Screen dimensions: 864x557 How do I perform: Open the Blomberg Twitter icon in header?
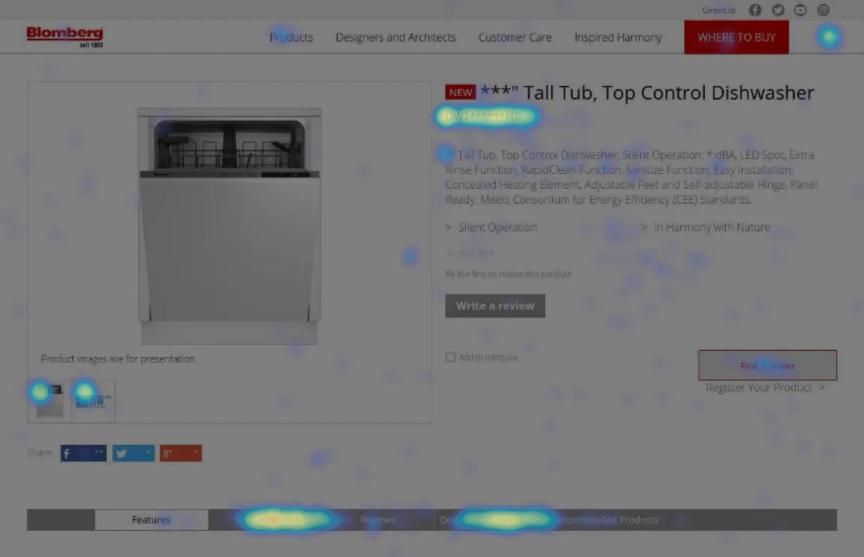click(x=777, y=10)
